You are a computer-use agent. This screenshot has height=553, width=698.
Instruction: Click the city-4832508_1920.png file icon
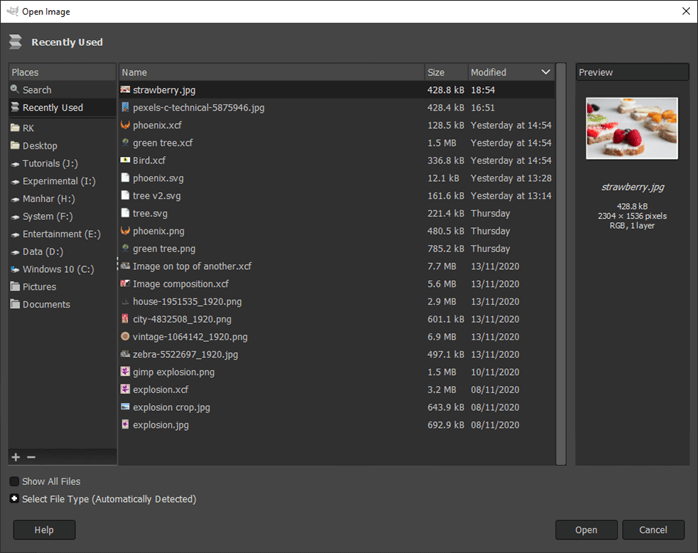(125, 319)
